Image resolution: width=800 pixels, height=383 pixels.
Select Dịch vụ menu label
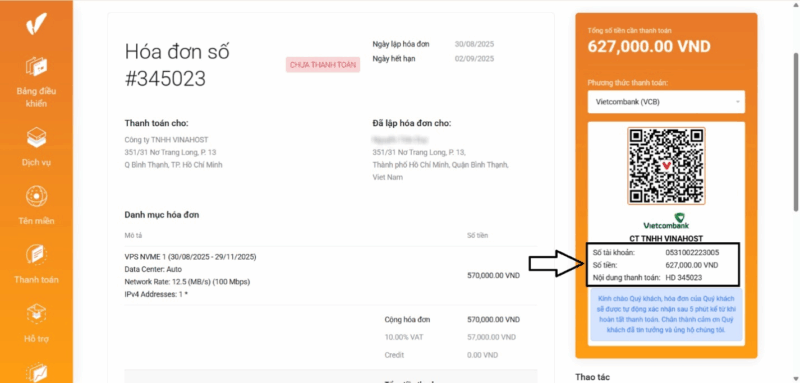36,163
